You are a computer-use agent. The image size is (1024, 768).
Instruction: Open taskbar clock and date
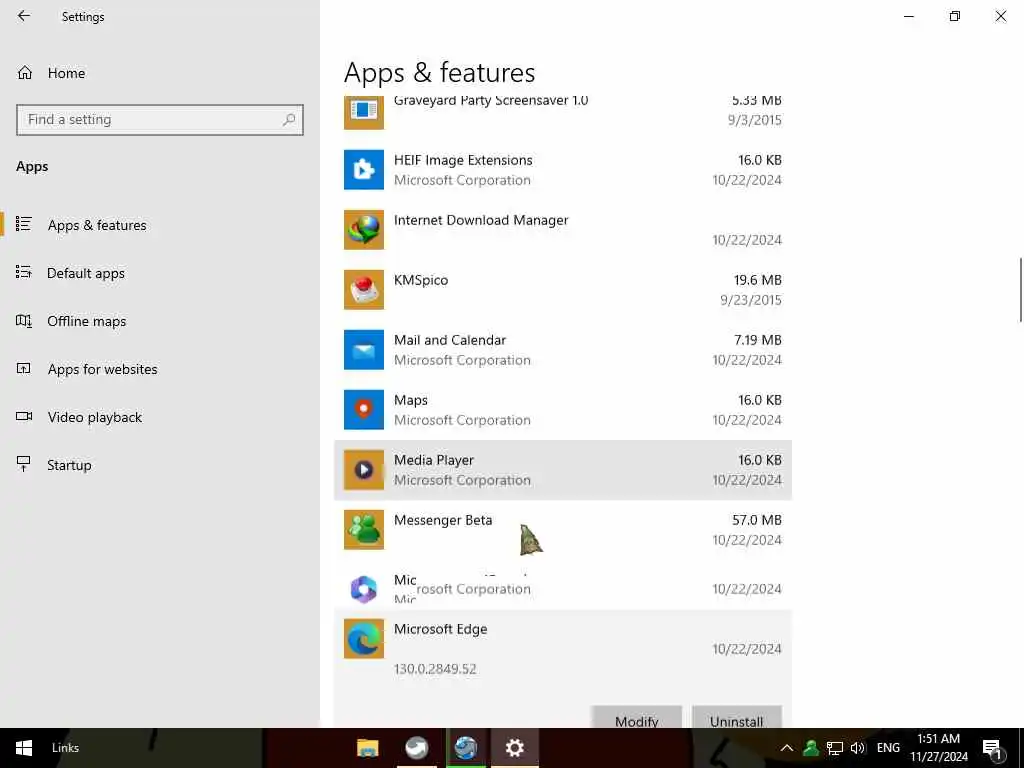tap(938, 748)
